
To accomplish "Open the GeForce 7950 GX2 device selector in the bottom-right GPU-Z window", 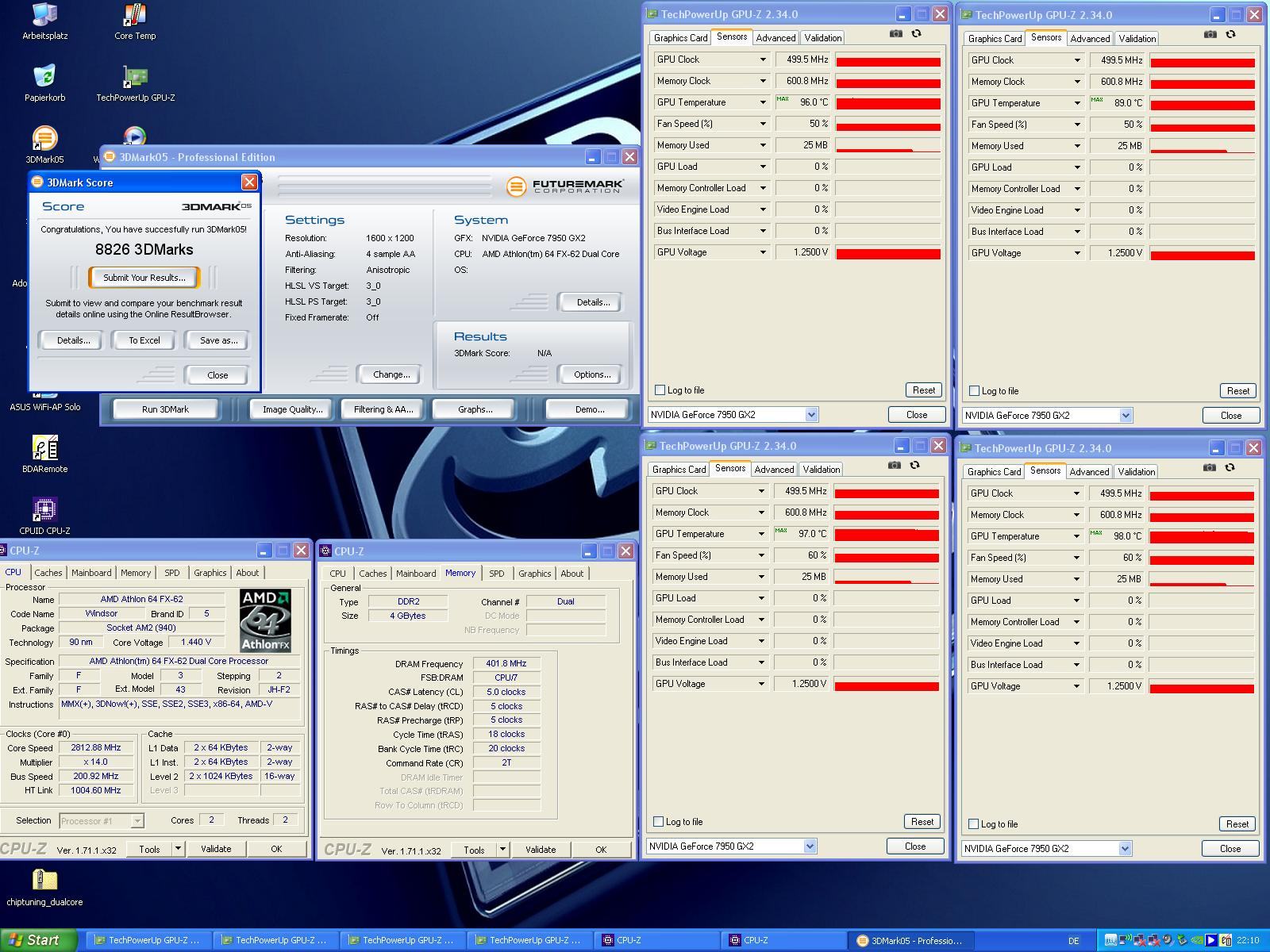I will click(x=1046, y=848).
